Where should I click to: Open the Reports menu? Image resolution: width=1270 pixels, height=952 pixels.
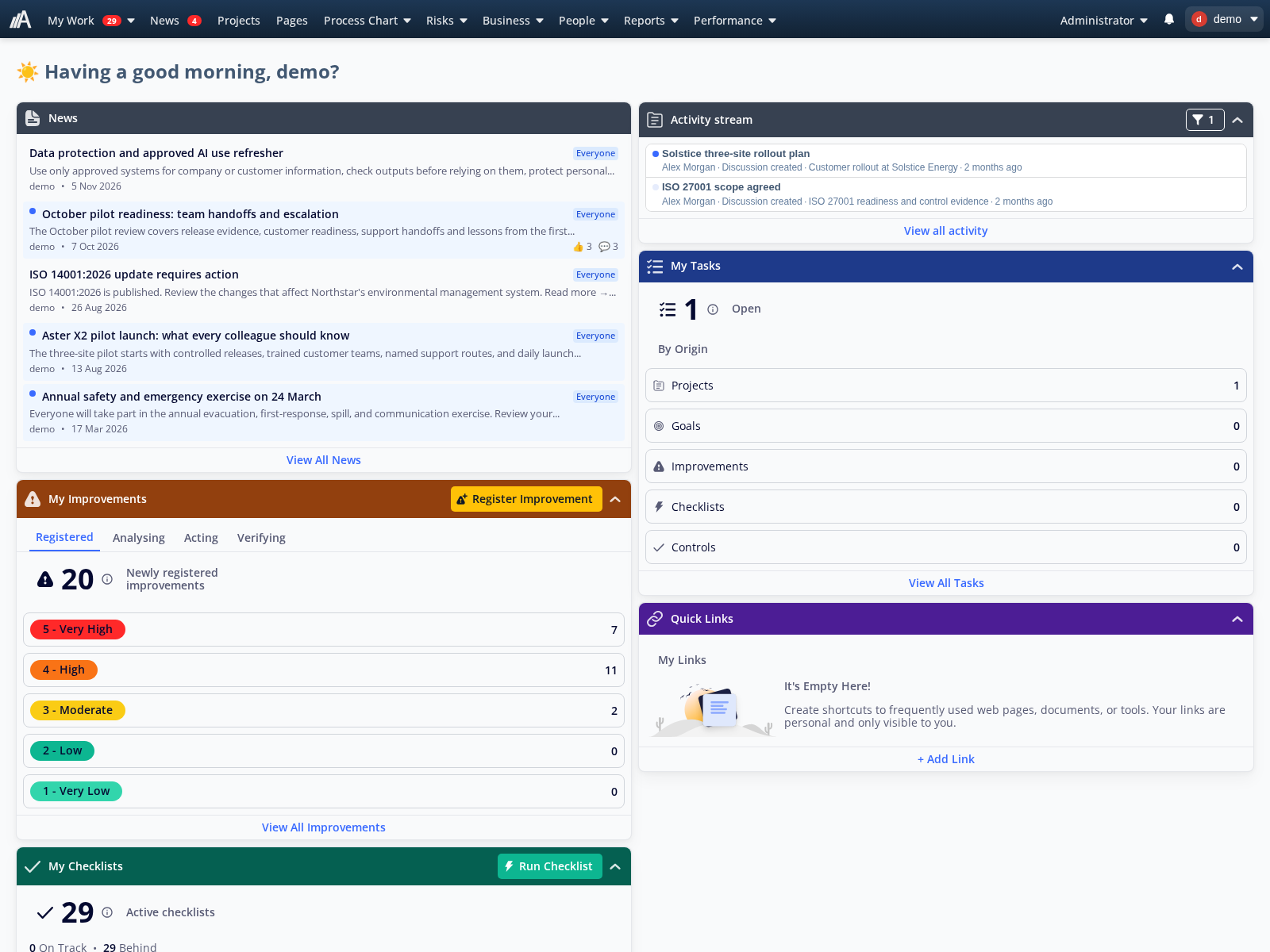coord(651,21)
